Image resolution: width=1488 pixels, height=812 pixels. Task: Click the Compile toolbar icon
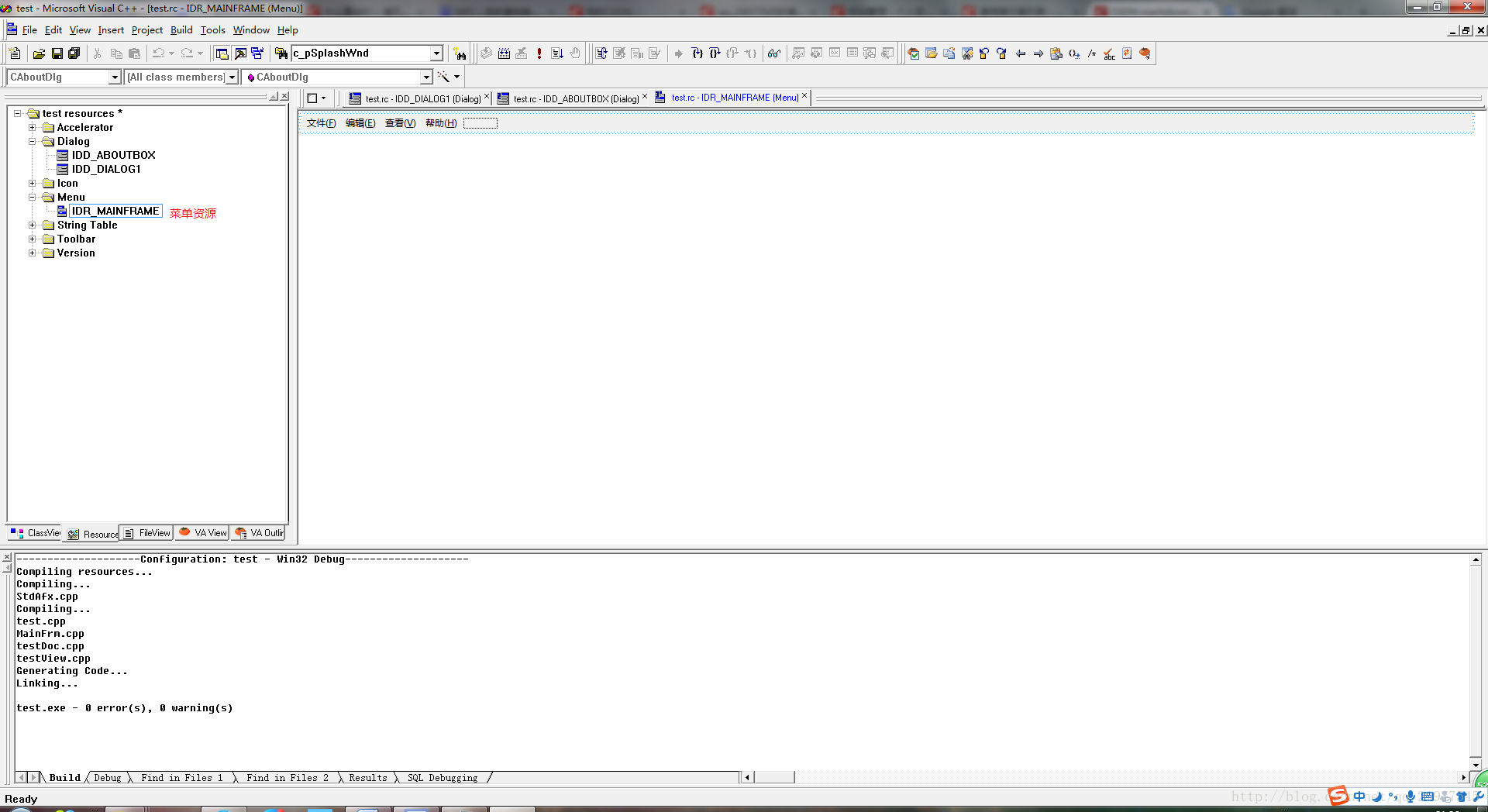(486, 53)
